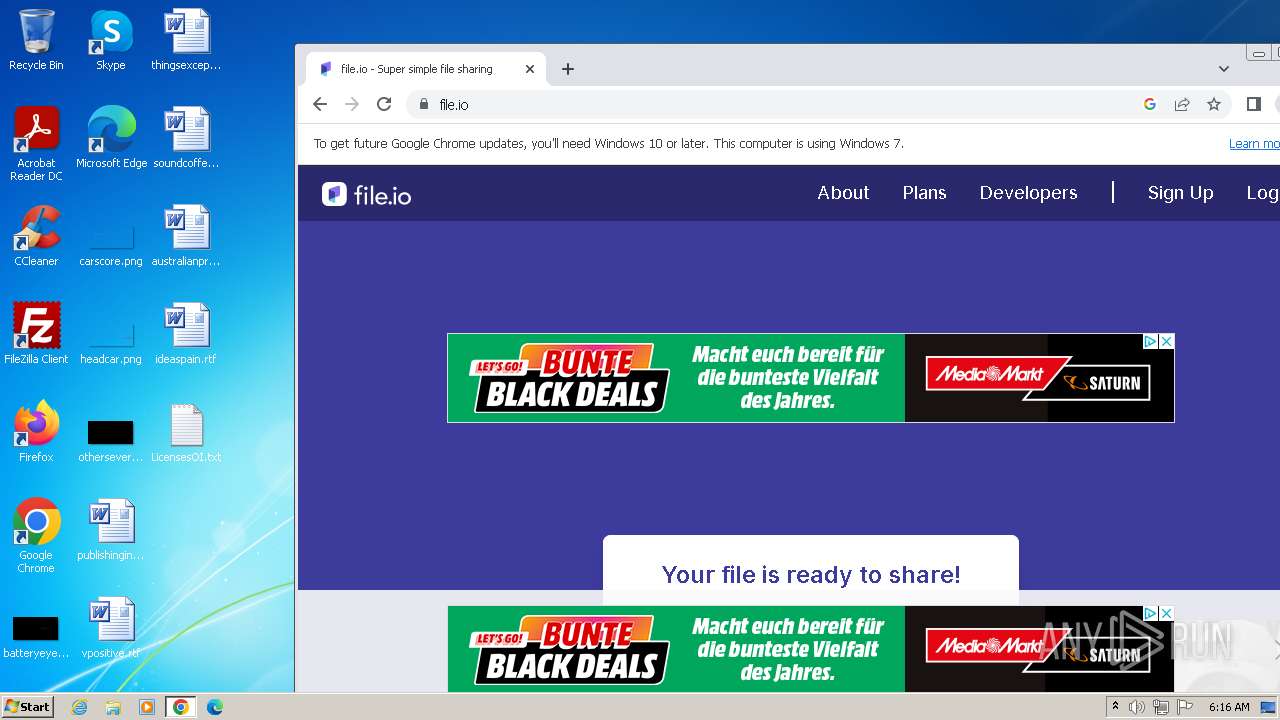Open vpositive.rtf document icon
Image resolution: width=1280 pixels, height=720 pixels.
(x=111, y=627)
